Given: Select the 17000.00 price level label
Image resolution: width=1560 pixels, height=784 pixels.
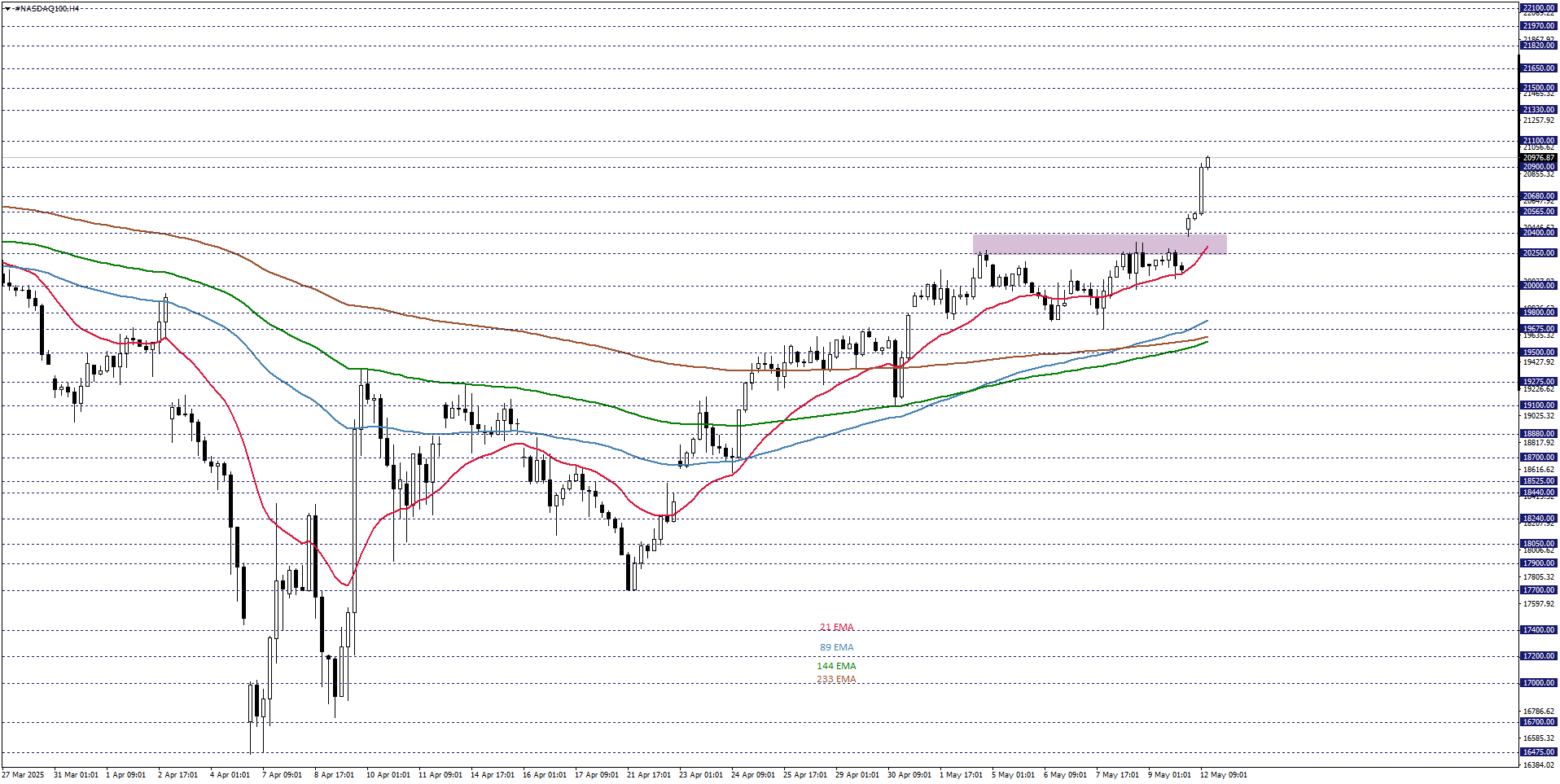Looking at the screenshot, I should tap(1538, 683).
